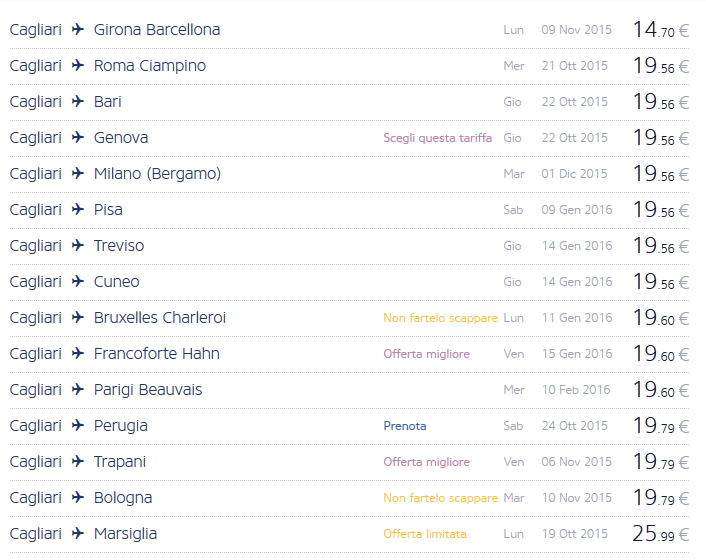Click the plane icon in Pisa row

click(78, 210)
